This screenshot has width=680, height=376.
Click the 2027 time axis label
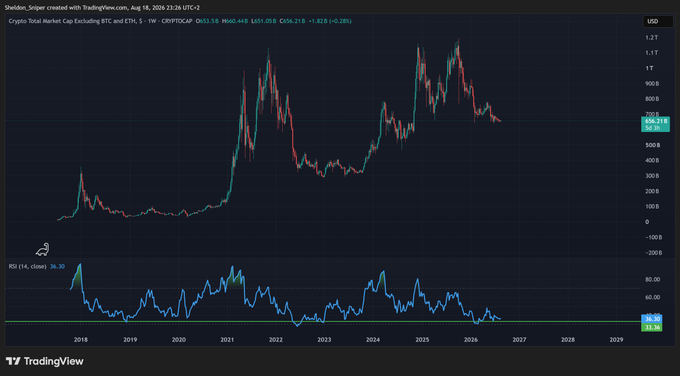tap(520, 340)
